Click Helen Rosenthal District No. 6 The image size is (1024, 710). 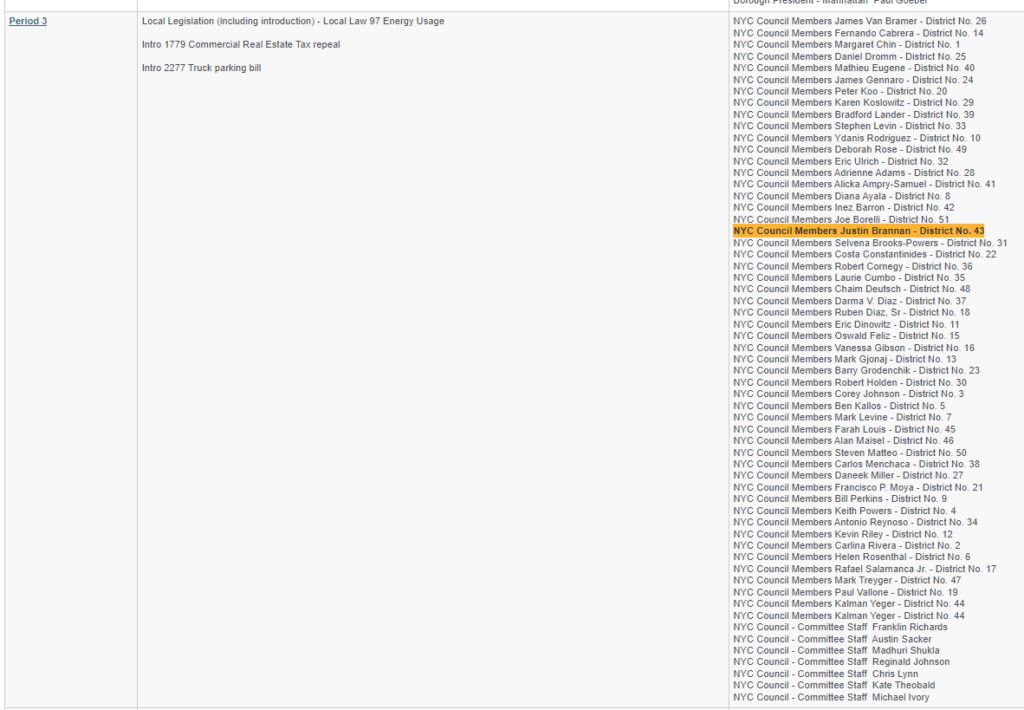(x=852, y=557)
